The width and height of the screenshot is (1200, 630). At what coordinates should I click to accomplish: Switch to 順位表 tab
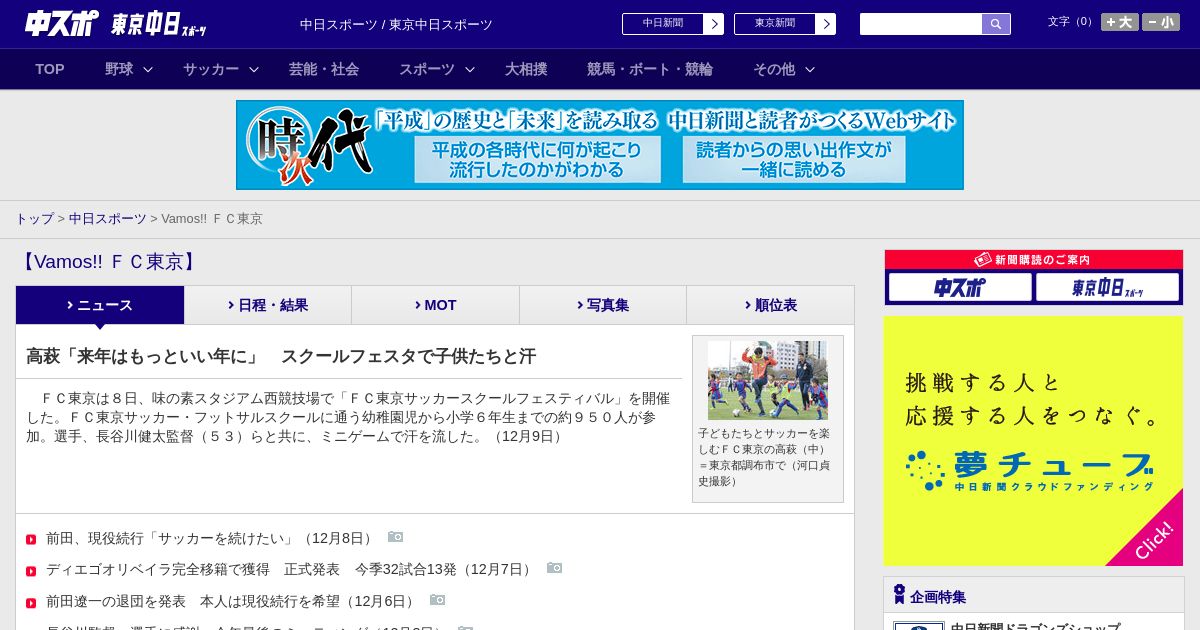tap(771, 305)
